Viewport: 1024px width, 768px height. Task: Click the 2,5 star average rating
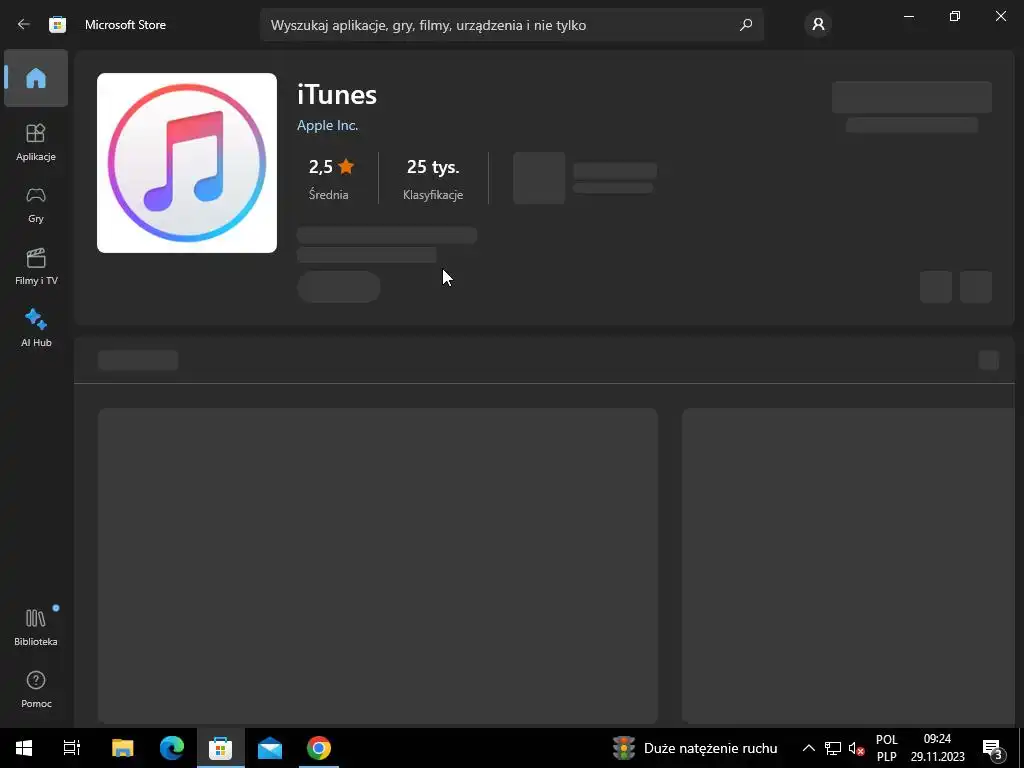[x=330, y=178]
